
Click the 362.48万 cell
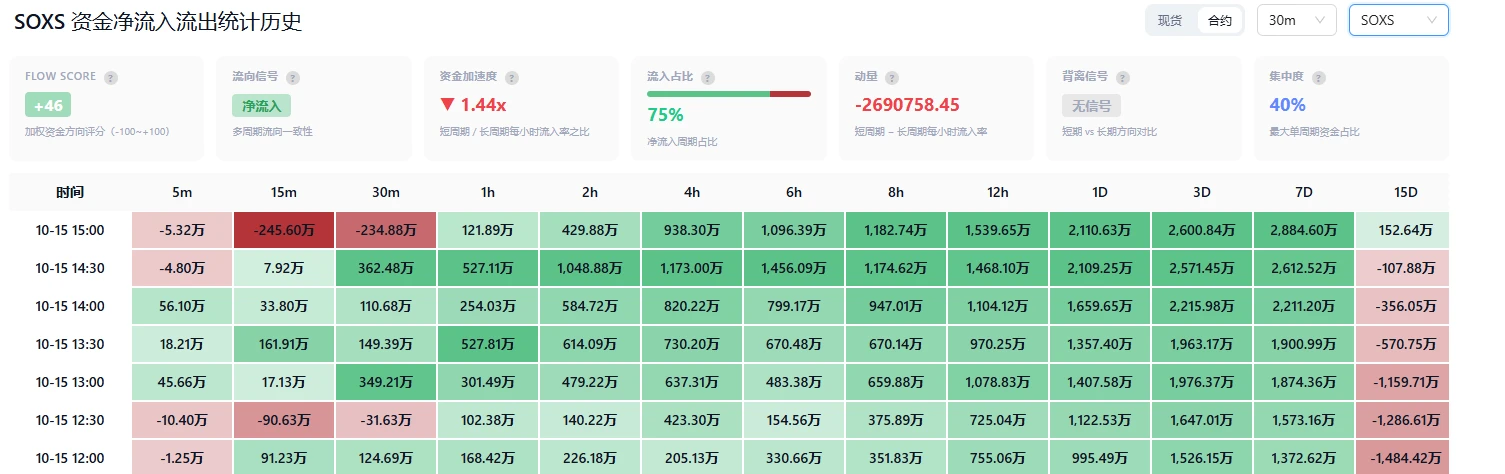pos(386,268)
